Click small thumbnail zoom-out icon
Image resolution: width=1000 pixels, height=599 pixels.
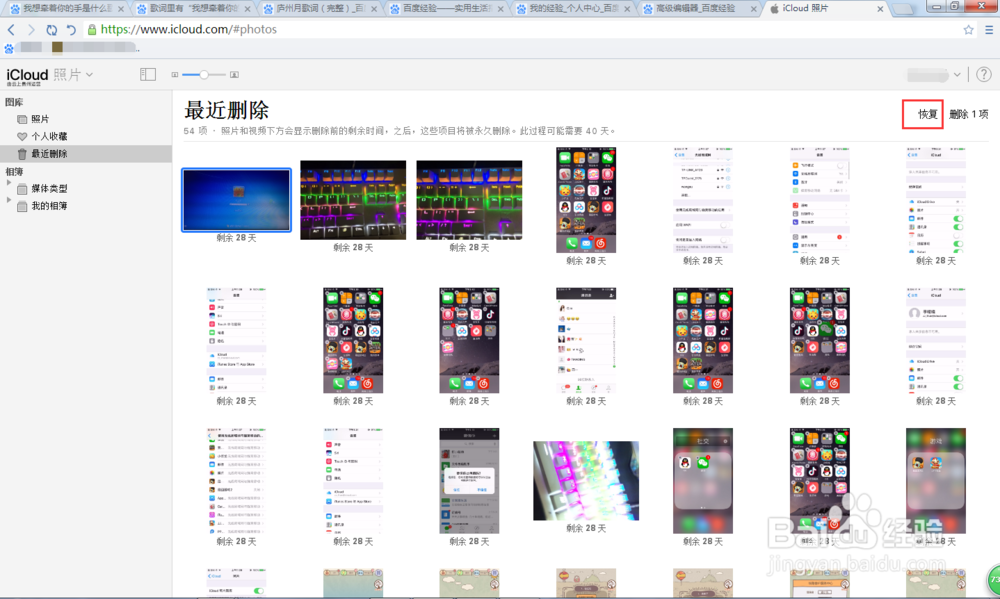(175, 75)
